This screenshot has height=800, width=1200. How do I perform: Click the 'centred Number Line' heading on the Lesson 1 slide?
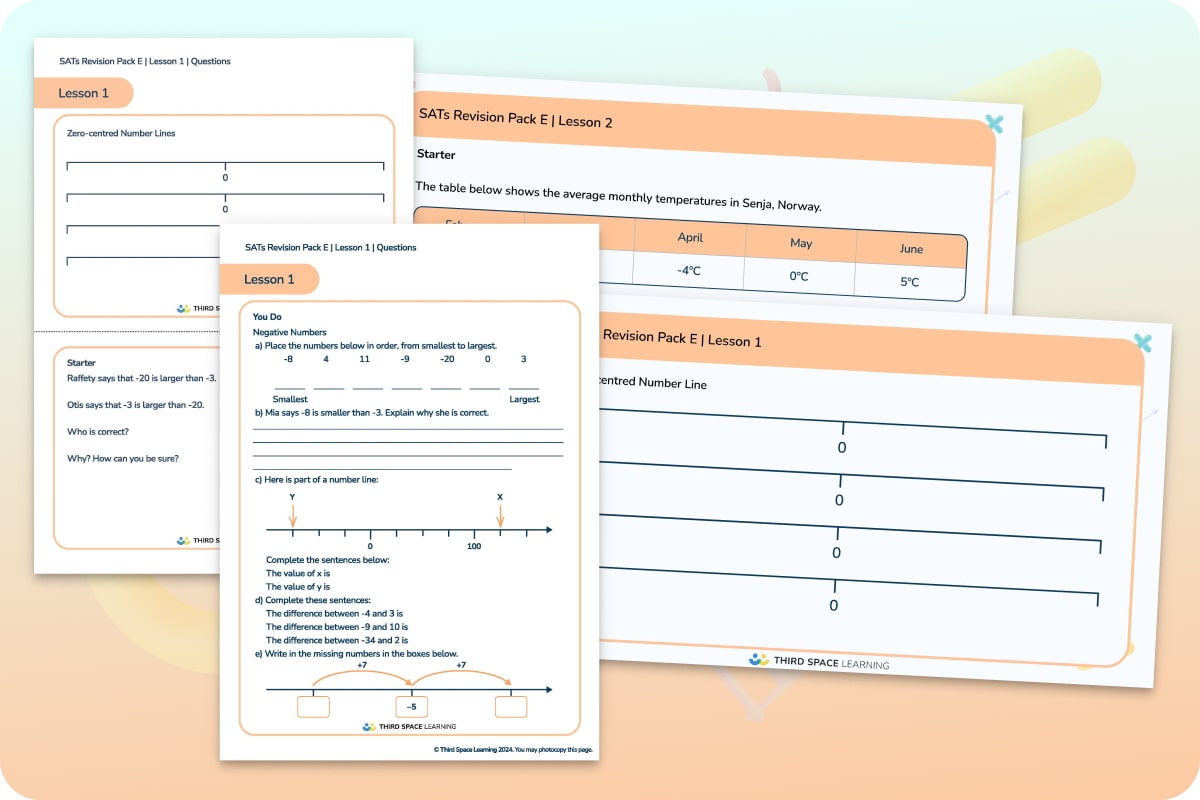tap(652, 383)
